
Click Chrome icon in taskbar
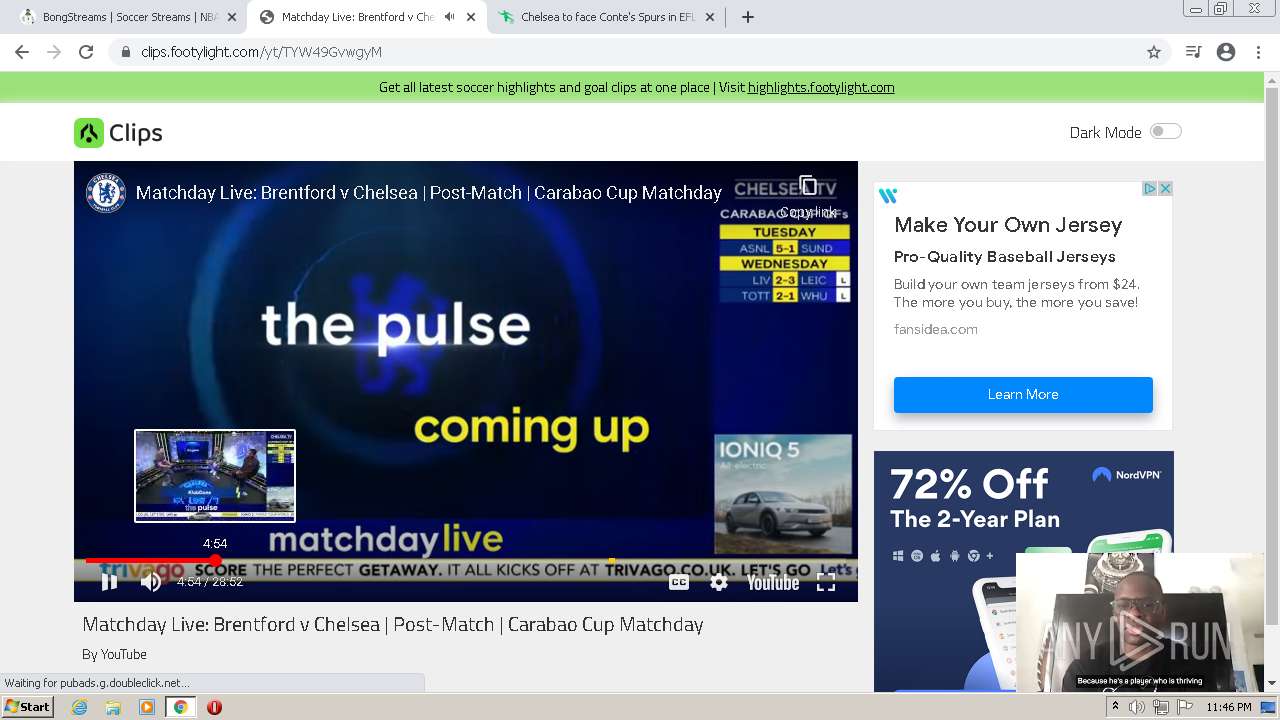coord(180,707)
